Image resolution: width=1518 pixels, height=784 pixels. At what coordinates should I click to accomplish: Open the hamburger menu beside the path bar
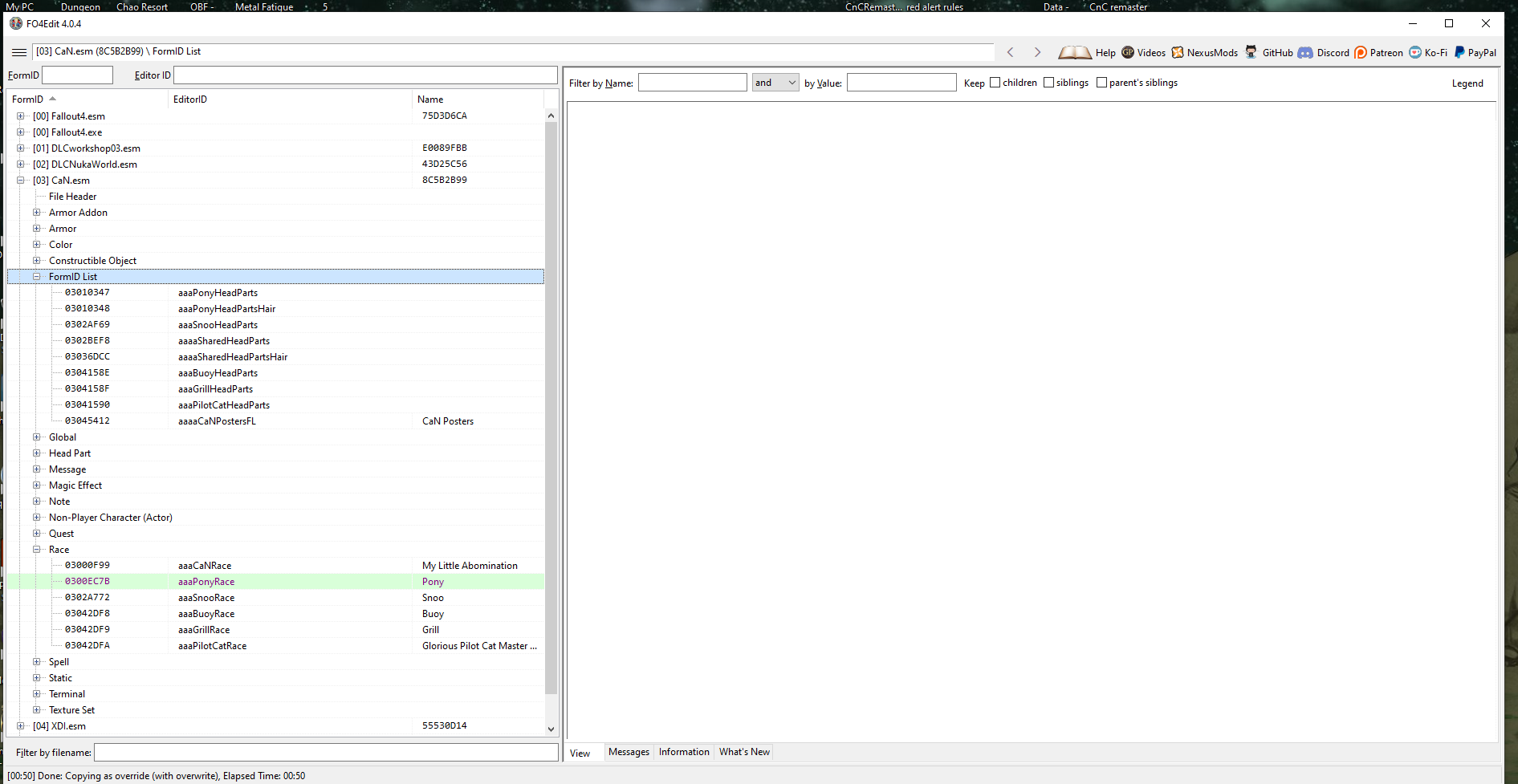[19, 52]
